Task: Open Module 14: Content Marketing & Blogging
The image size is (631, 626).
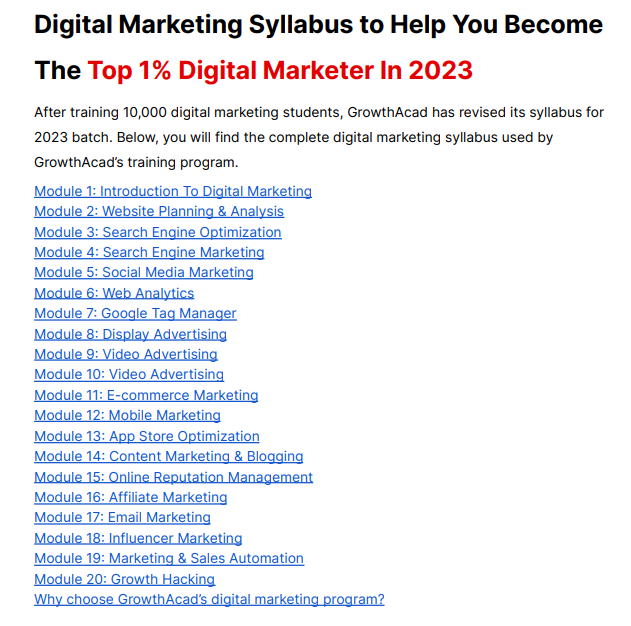Action: click(169, 457)
